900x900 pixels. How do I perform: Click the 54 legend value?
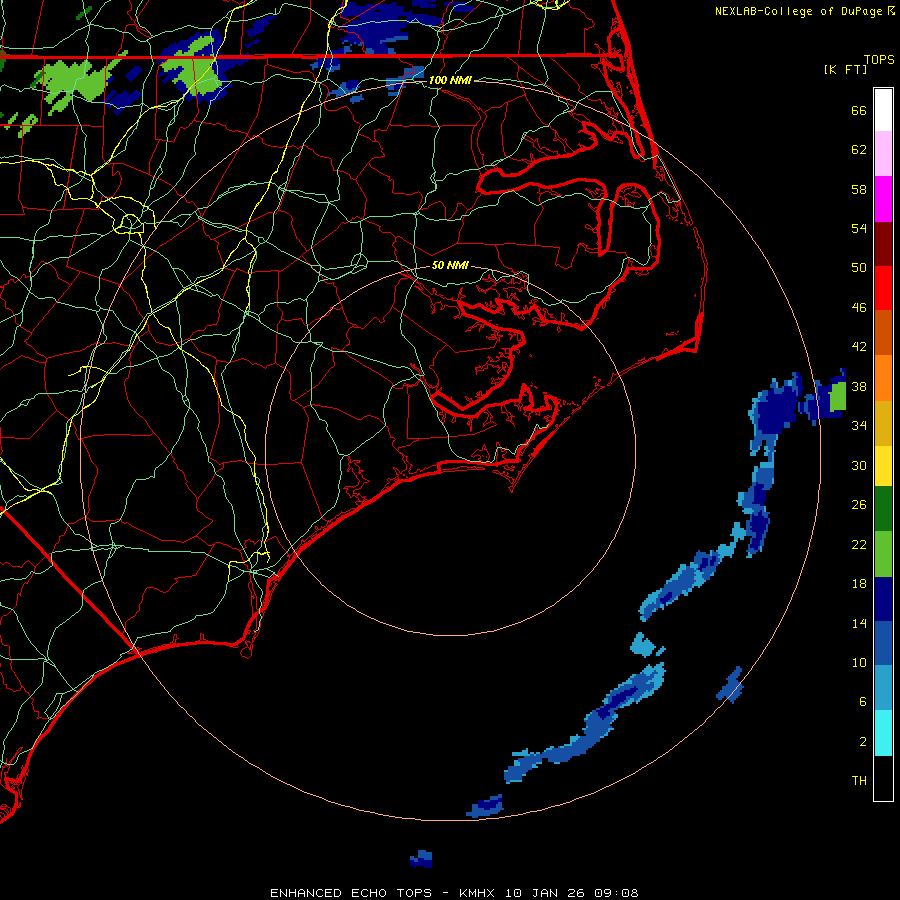click(x=859, y=228)
